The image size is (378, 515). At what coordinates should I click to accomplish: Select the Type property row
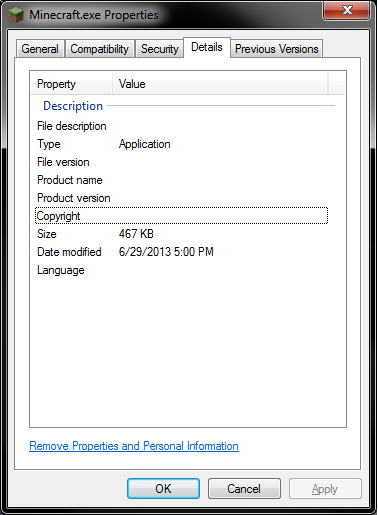(182, 144)
